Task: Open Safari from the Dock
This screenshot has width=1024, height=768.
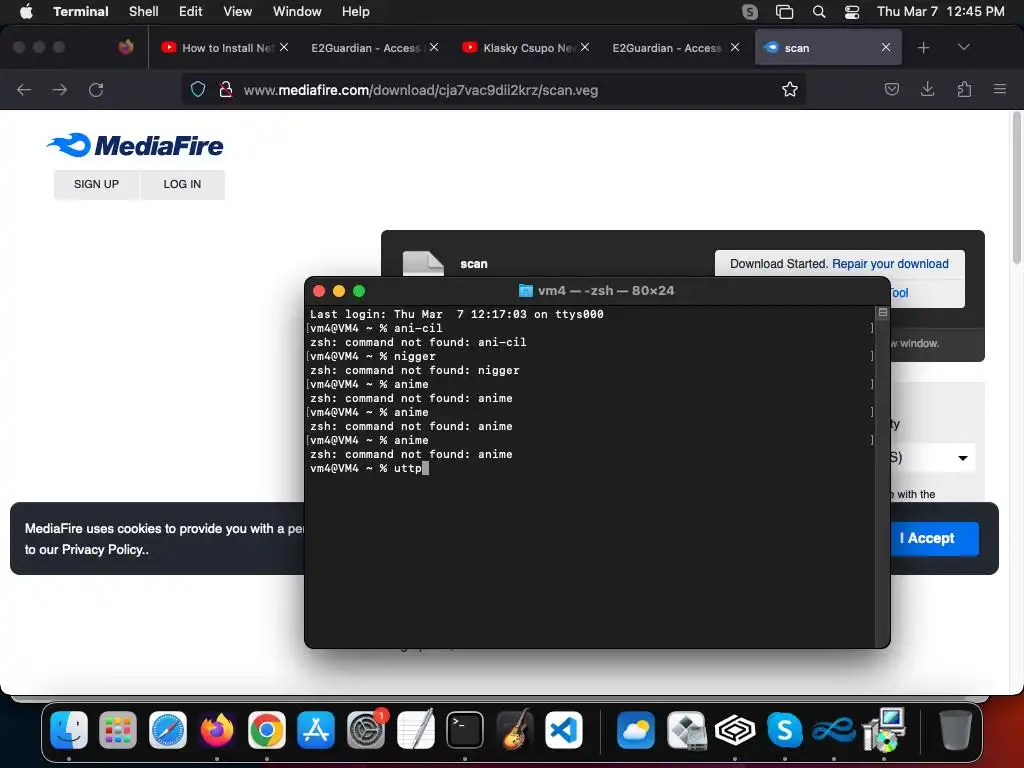Action: pos(168,729)
